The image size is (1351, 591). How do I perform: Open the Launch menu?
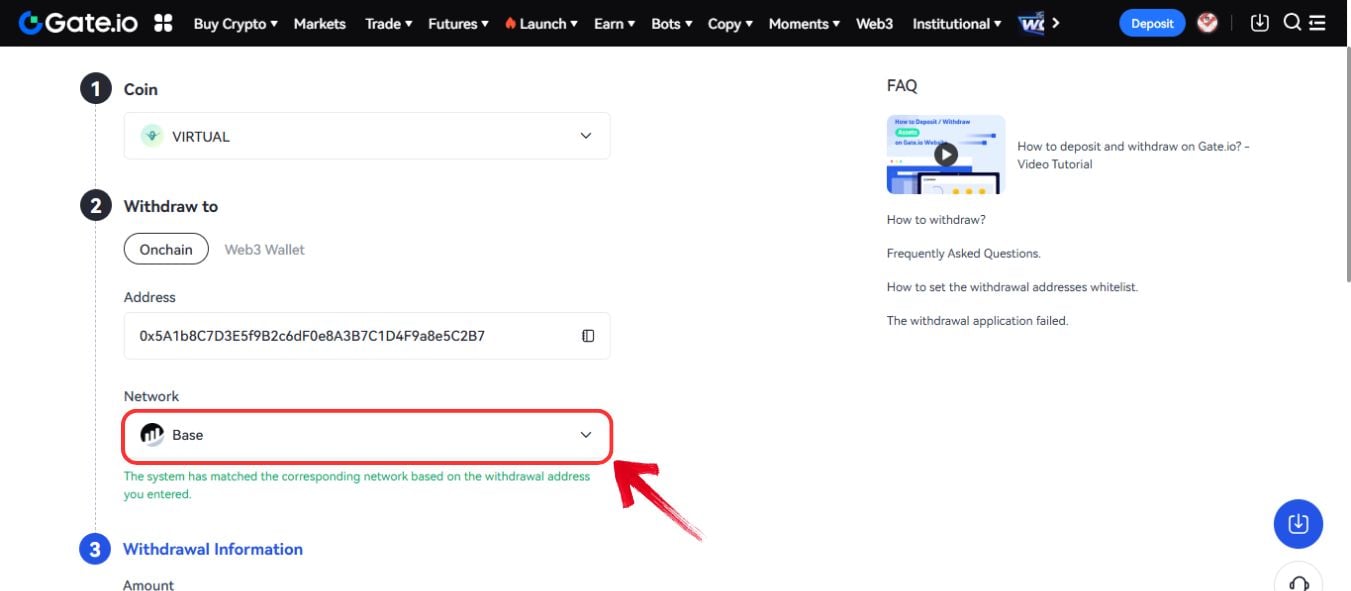541,23
